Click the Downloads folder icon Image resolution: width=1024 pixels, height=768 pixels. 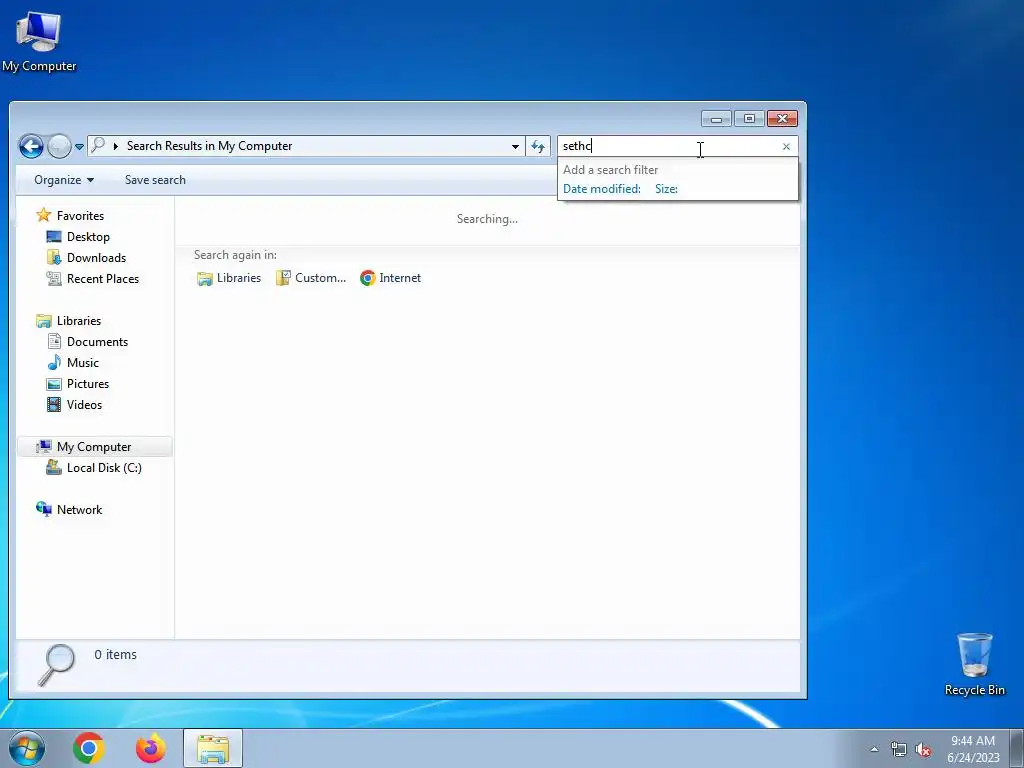[54, 257]
